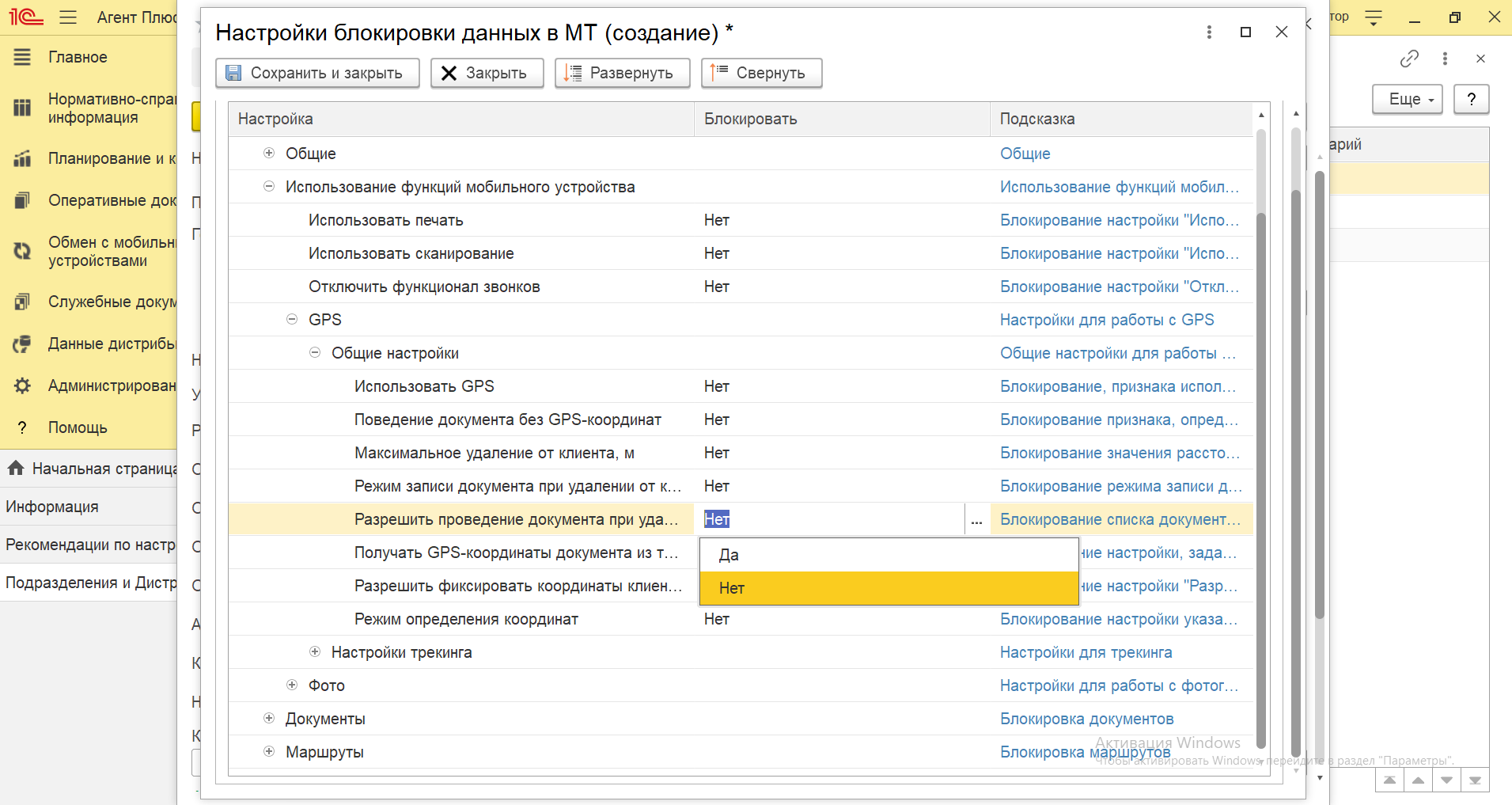Click Нет value for Использовать сканирование
Viewport: 1512px width, 805px height.
point(717,253)
